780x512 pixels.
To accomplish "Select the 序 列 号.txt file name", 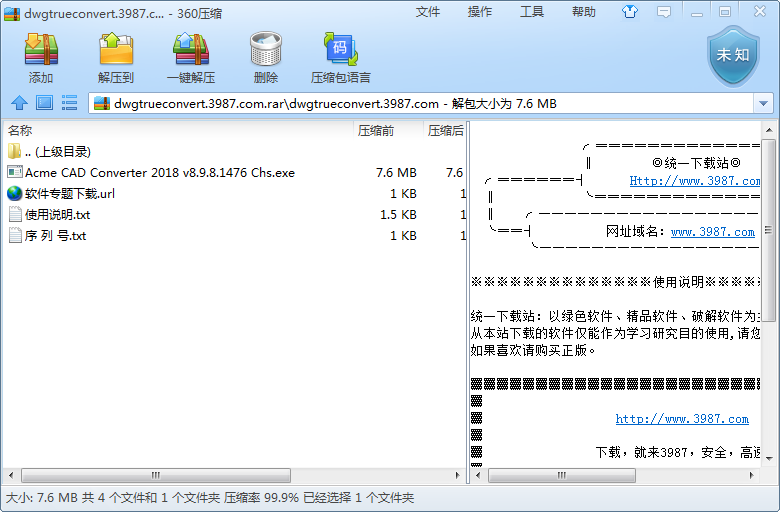I will point(55,235).
